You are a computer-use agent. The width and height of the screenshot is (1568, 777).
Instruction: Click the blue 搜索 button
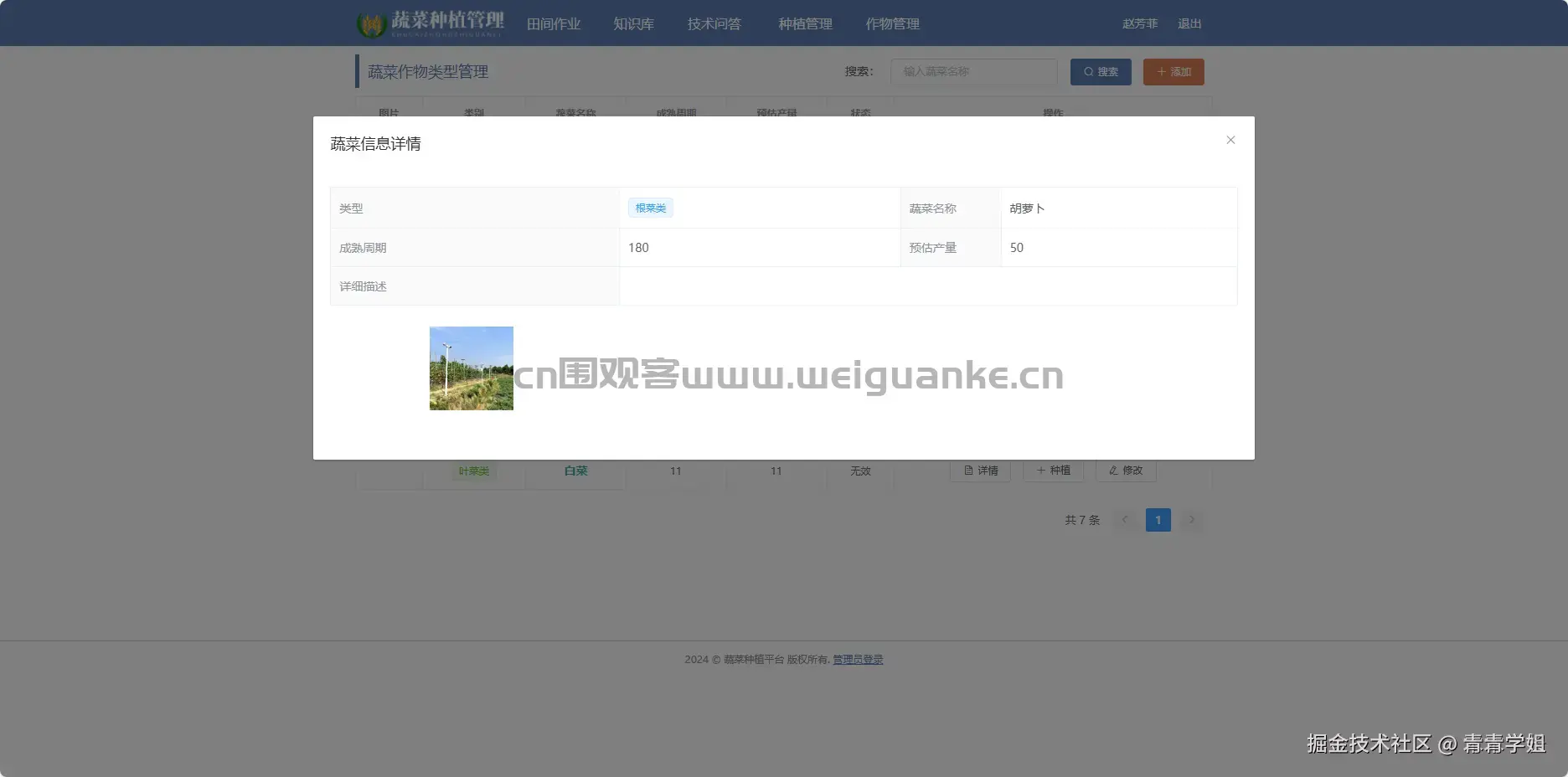pos(1101,72)
